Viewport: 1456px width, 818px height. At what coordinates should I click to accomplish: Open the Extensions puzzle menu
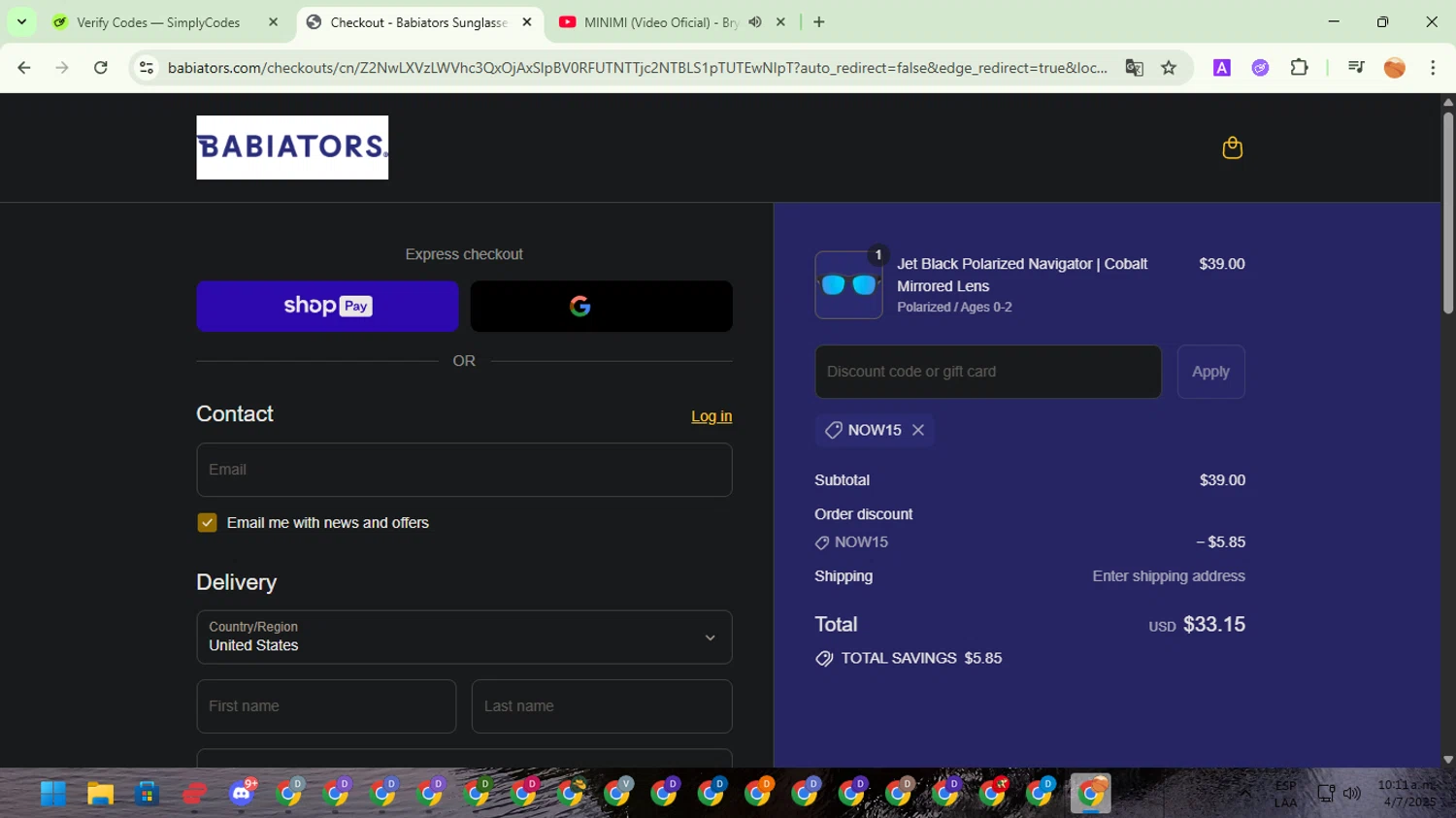click(x=1299, y=68)
